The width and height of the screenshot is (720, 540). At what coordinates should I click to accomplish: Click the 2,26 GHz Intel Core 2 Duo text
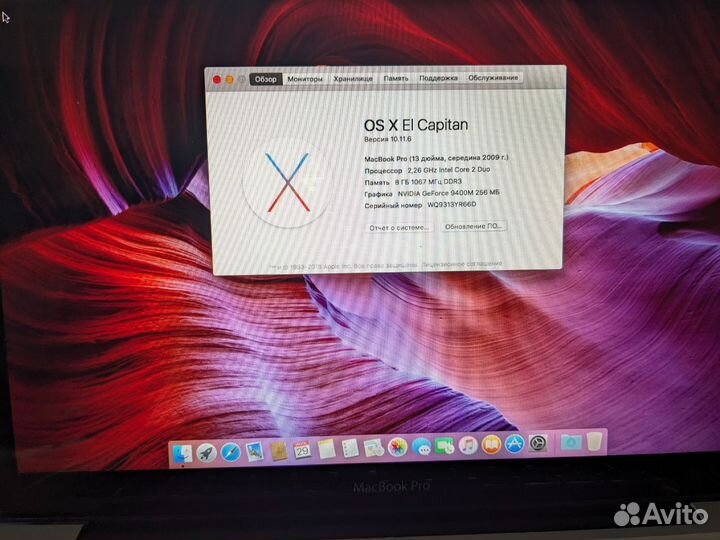[x=449, y=170]
